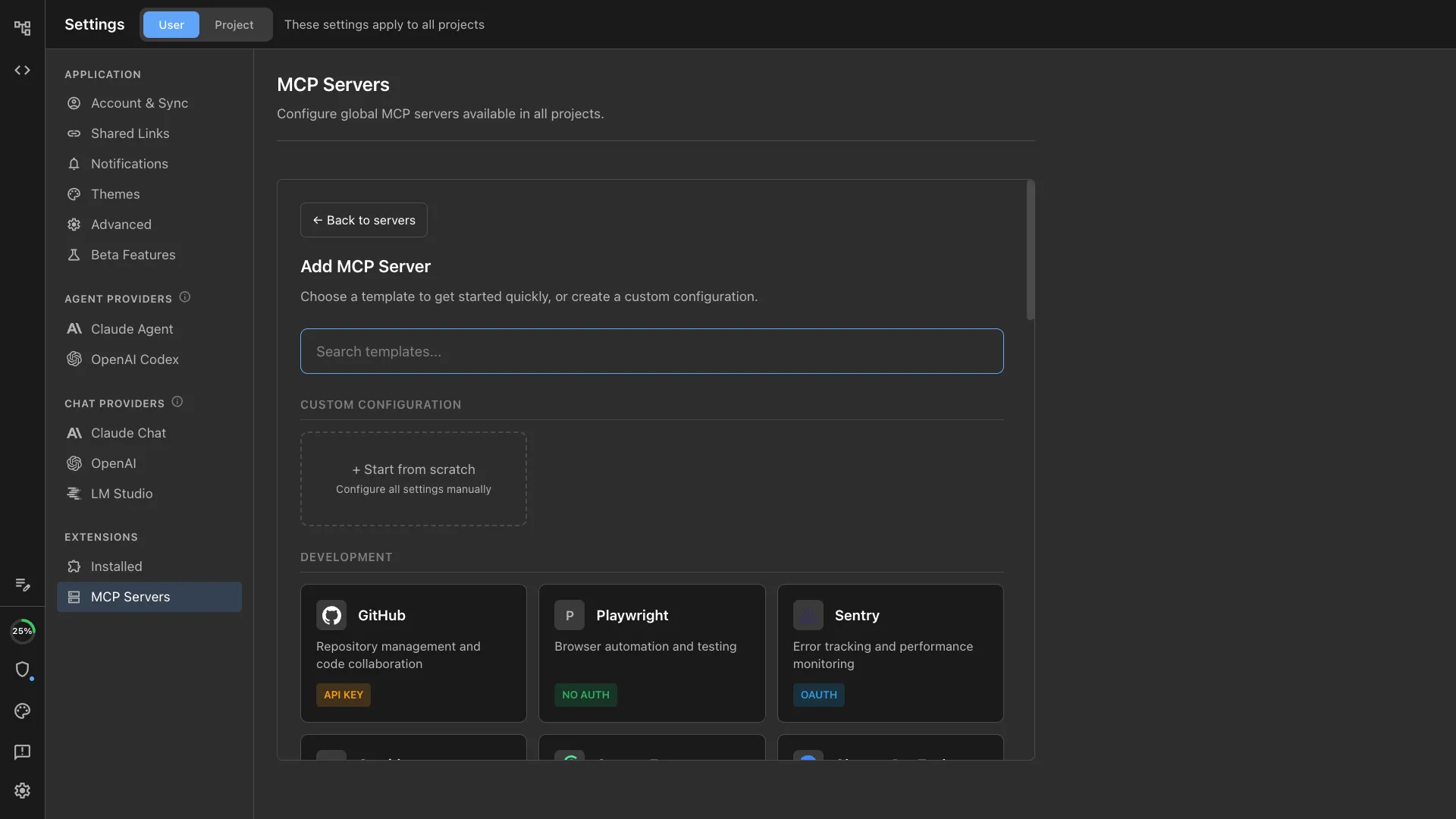Open the Claude Agent provider settings
This screenshot has width=1456, height=819.
pyautogui.click(x=132, y=329)
